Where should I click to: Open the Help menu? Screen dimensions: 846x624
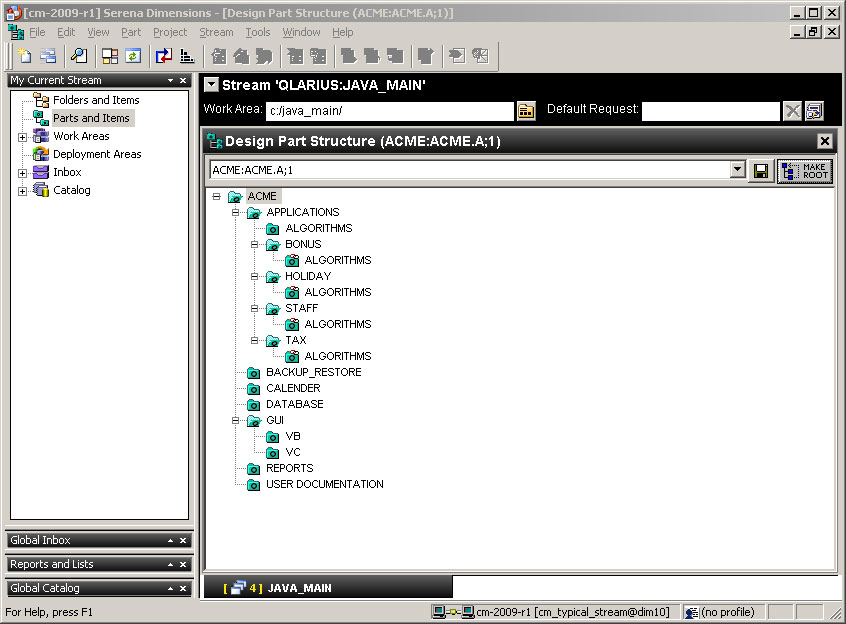pyautogui.click(x=343, y=32)
